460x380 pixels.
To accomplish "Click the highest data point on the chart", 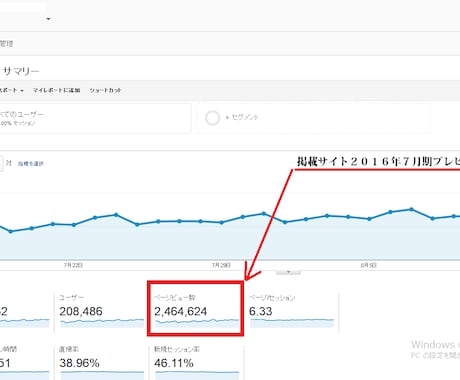I will coord(411,209).
